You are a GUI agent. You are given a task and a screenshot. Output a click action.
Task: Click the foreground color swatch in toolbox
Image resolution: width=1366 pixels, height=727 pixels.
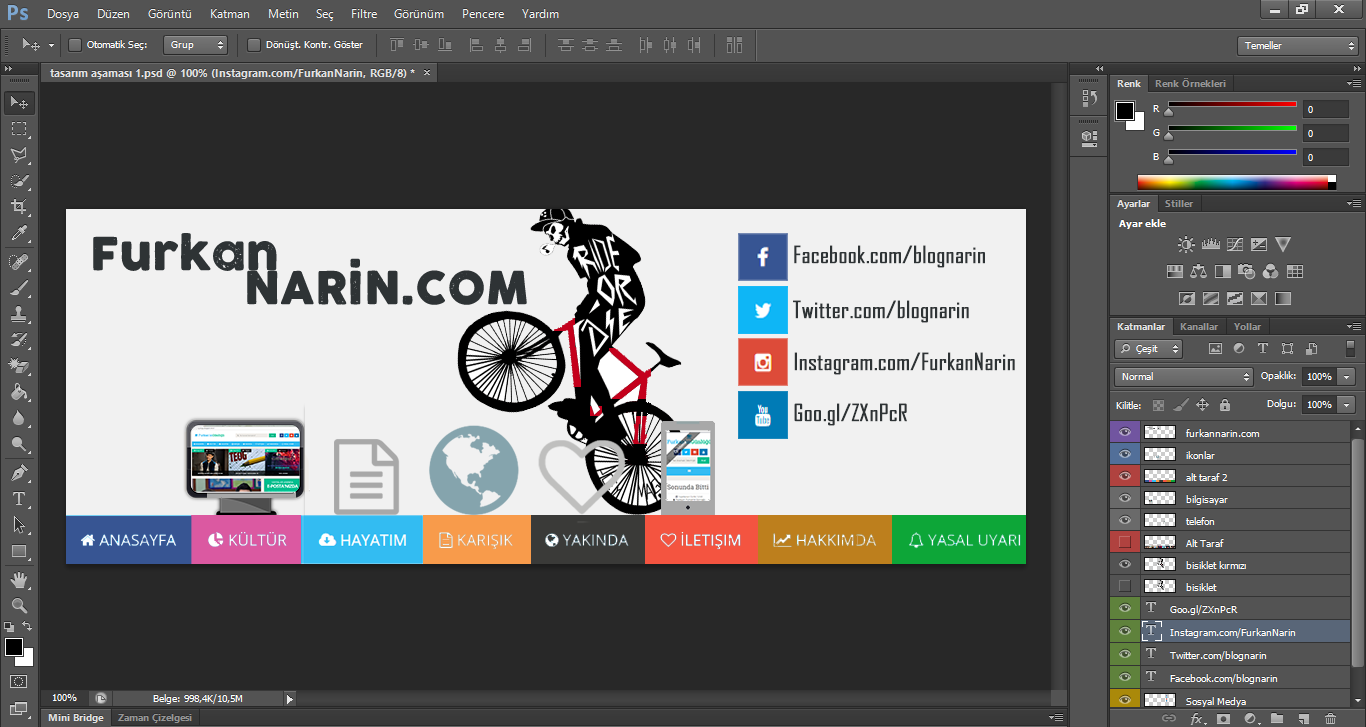13,647
